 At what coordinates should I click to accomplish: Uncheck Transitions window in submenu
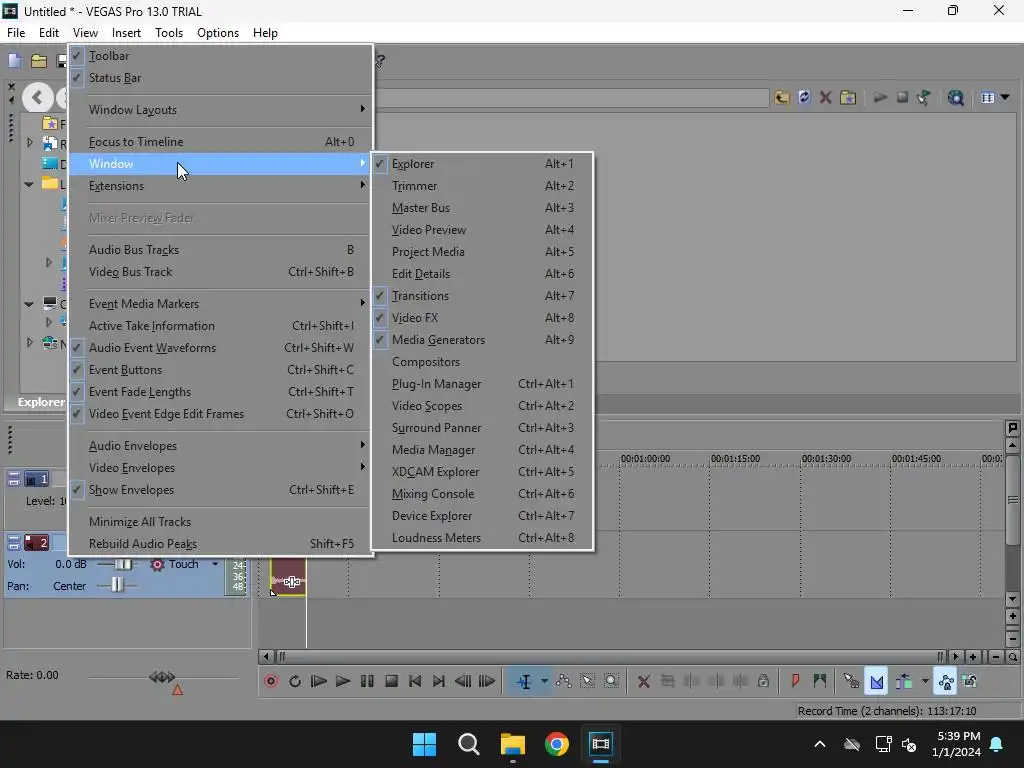pyautogui.click(x=483, y=296)
